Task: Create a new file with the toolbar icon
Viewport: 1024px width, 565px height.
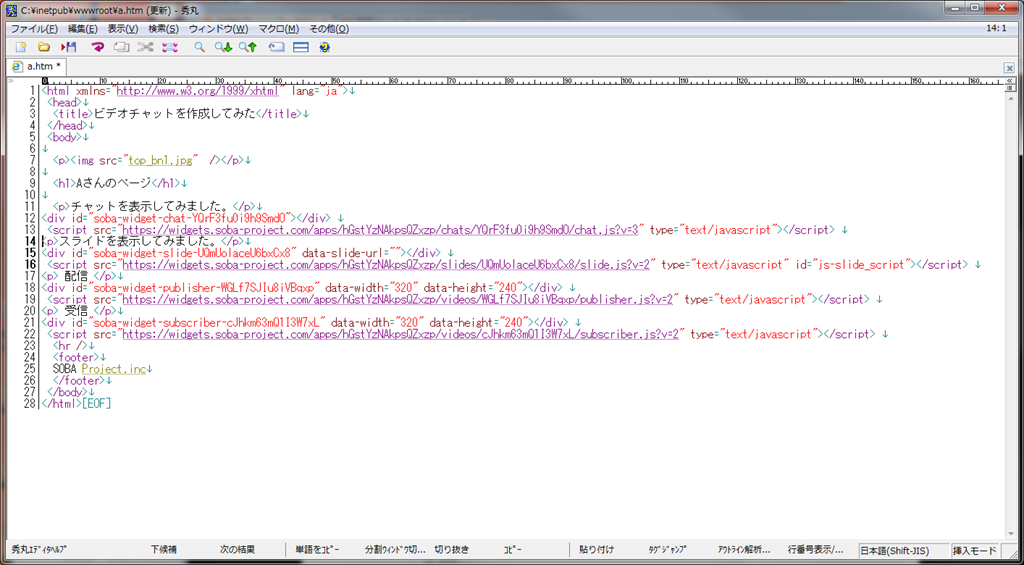Action: click(x=20, y=47)
